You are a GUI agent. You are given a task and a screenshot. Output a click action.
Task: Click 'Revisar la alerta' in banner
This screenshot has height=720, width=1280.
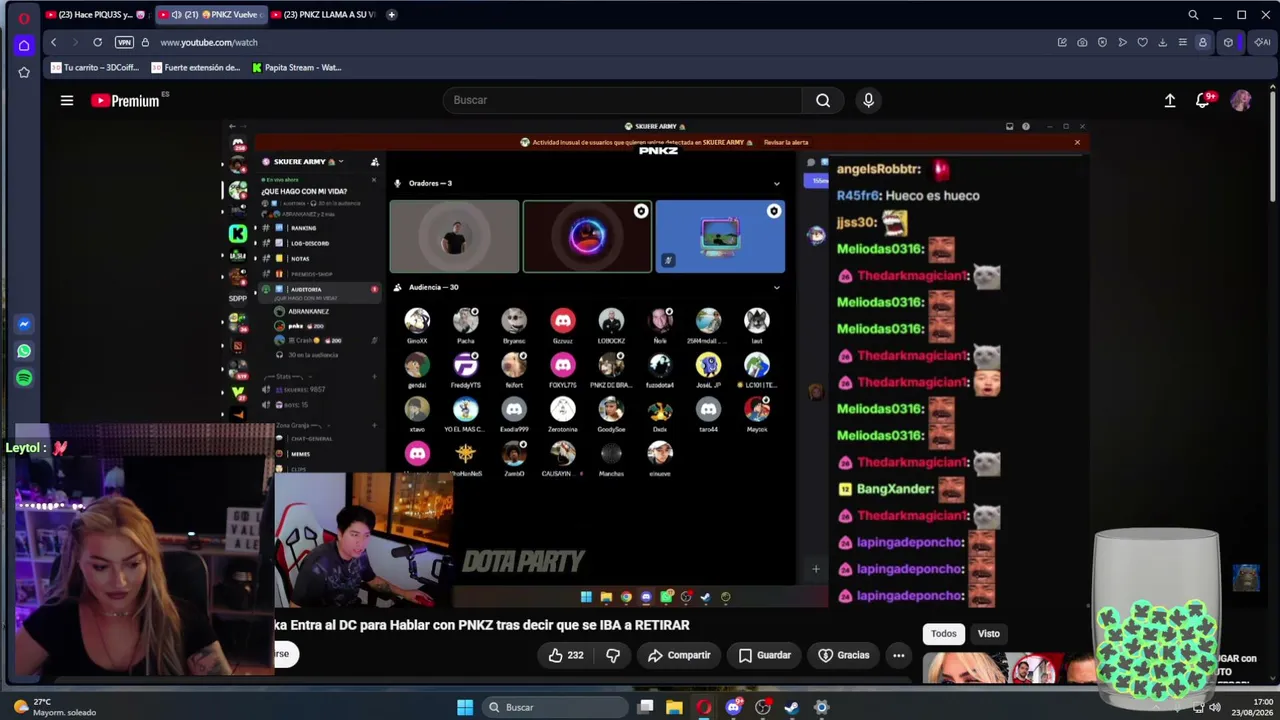(786, 142)
